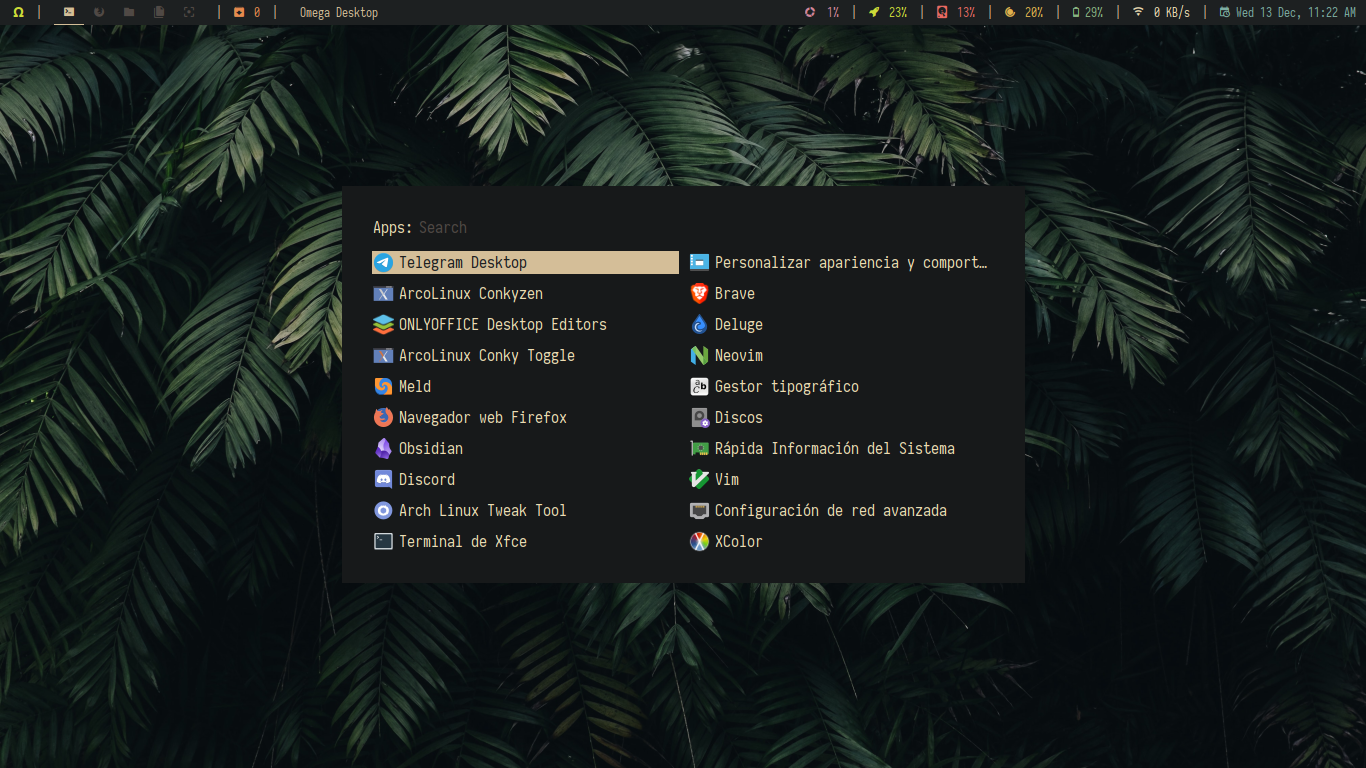Open Neovim

[x=737, y=355]
